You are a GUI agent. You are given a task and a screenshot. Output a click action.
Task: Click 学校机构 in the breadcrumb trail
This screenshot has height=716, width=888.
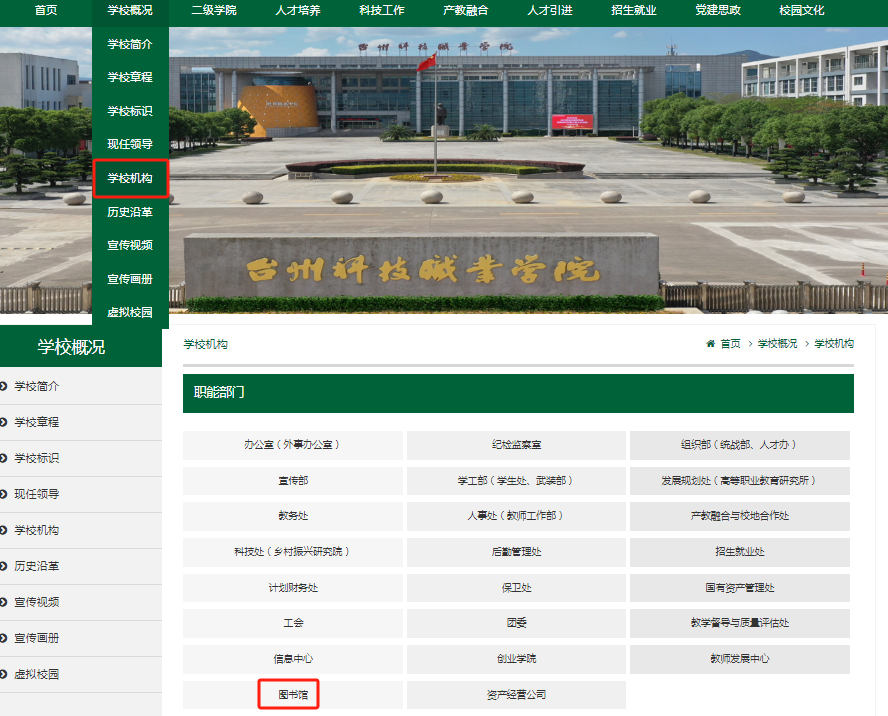pos(834,343)
